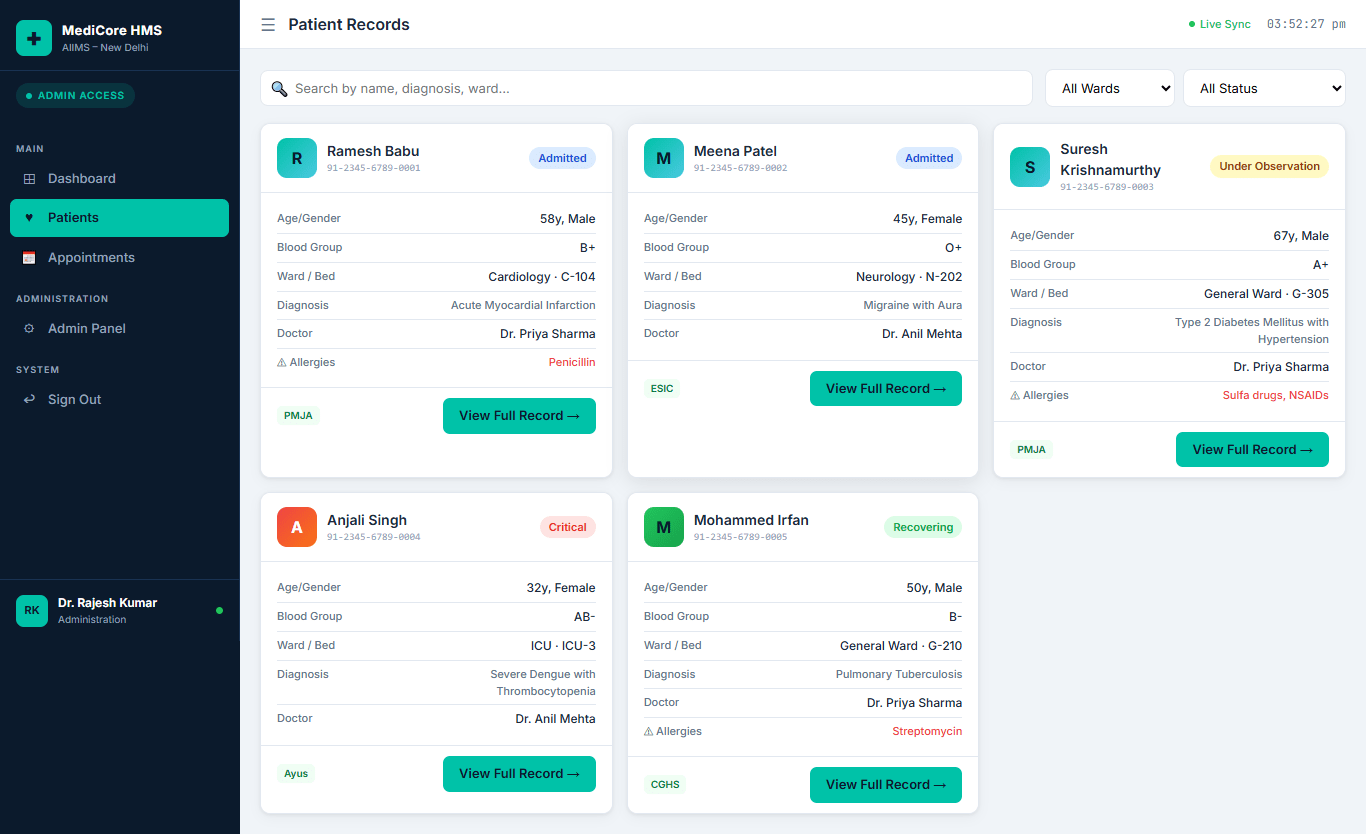Click the hamburger menu icon
The height and width of the screenshot is (834, 1366).
pos(268,24)
